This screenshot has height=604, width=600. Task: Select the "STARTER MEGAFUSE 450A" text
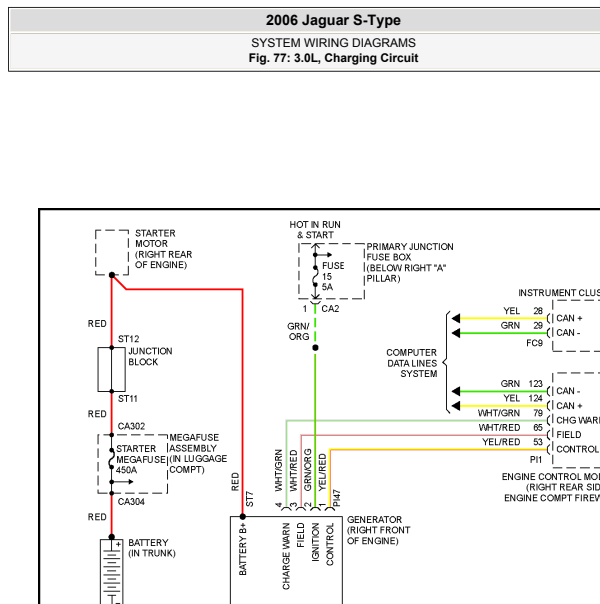[x=141, y=460]
